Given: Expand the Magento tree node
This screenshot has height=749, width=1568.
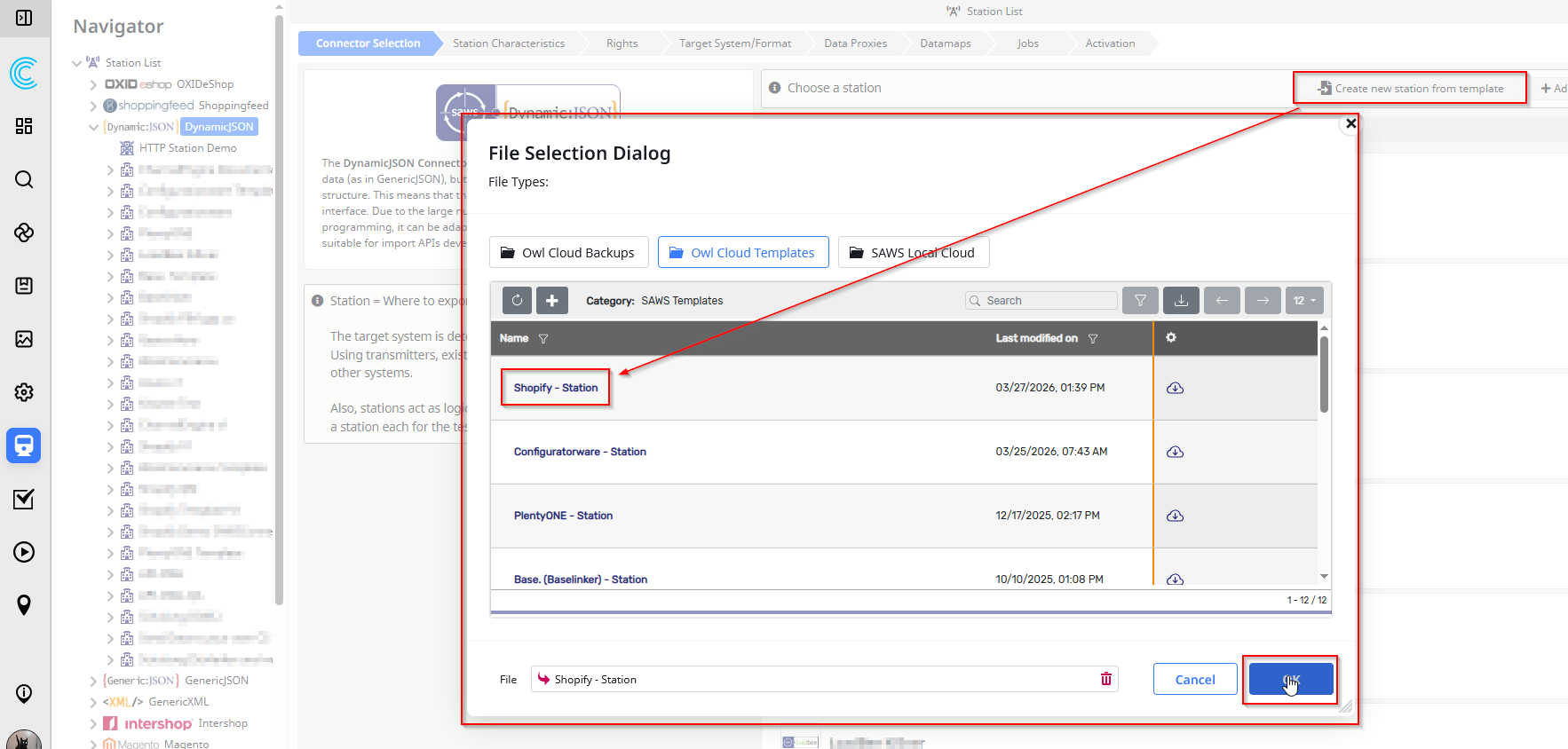Looking at the screenshot, I should click(x=93, y=744).
